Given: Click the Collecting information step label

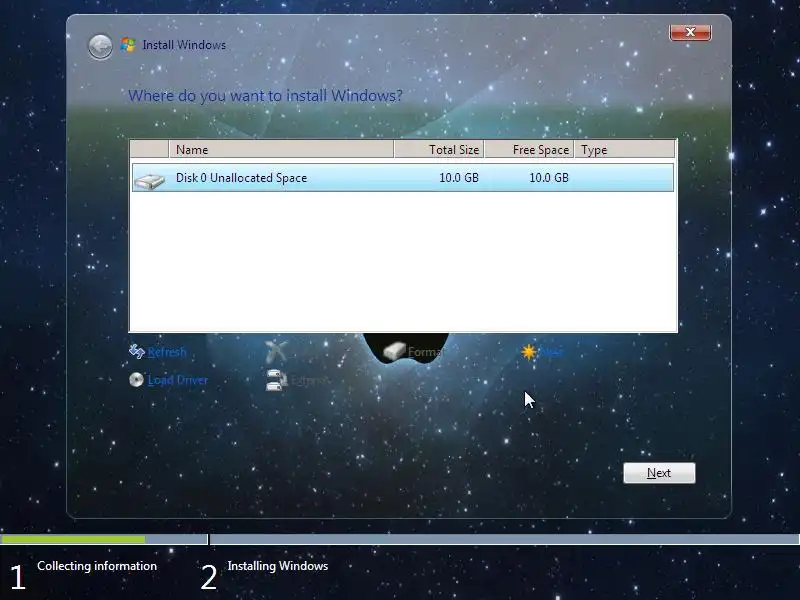Looking at the screenshot, I should tap(97, 566).
